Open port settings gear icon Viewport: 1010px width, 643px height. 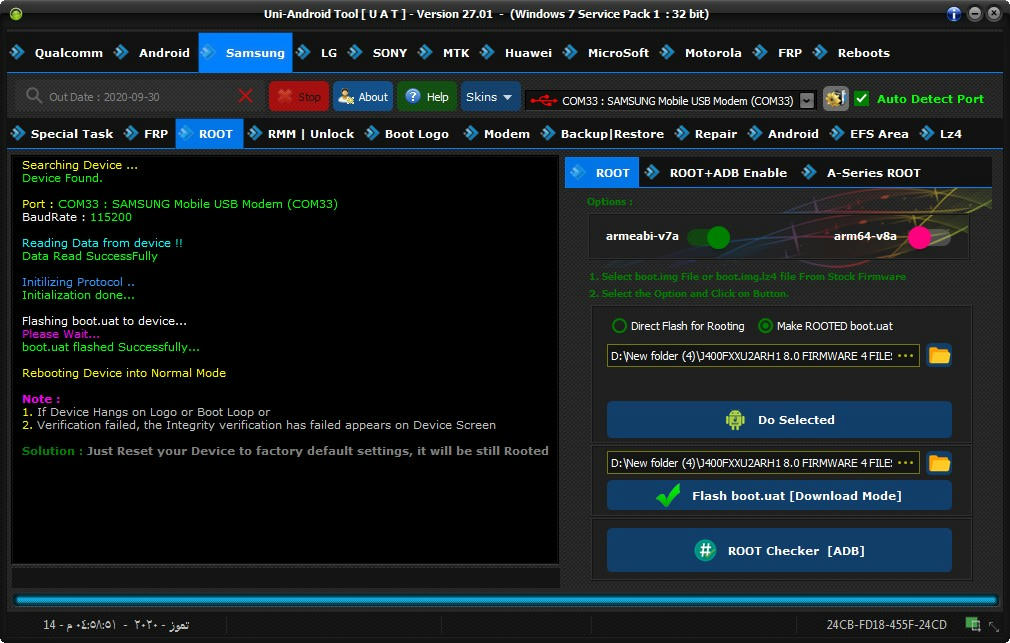[x=835, y=99]
